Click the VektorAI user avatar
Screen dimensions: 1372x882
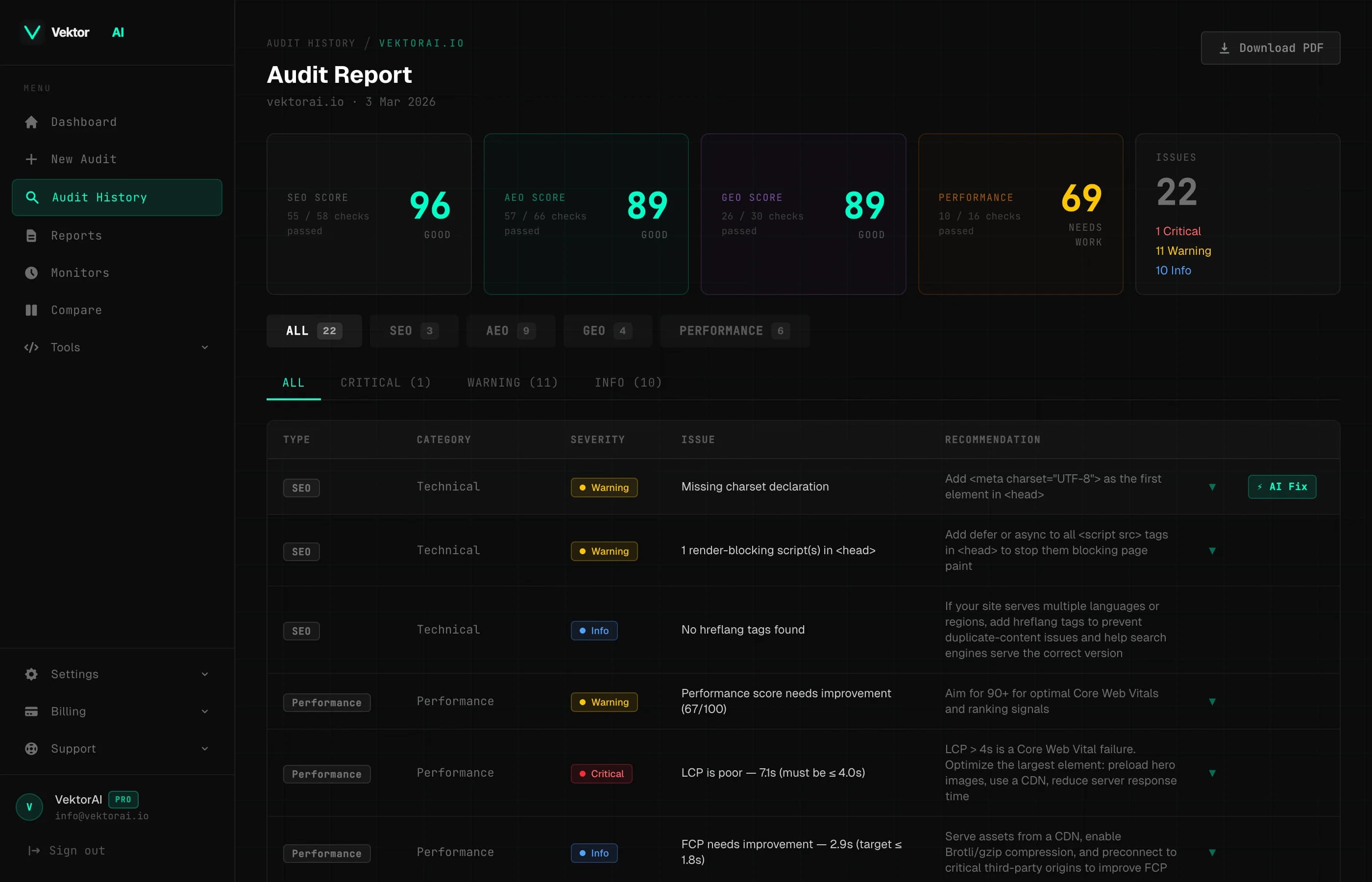pyautogui.click(x=29, y=807)
